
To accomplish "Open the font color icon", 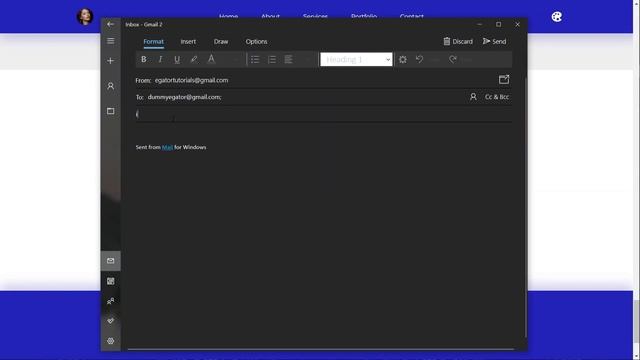I will (x=211, y=59).
